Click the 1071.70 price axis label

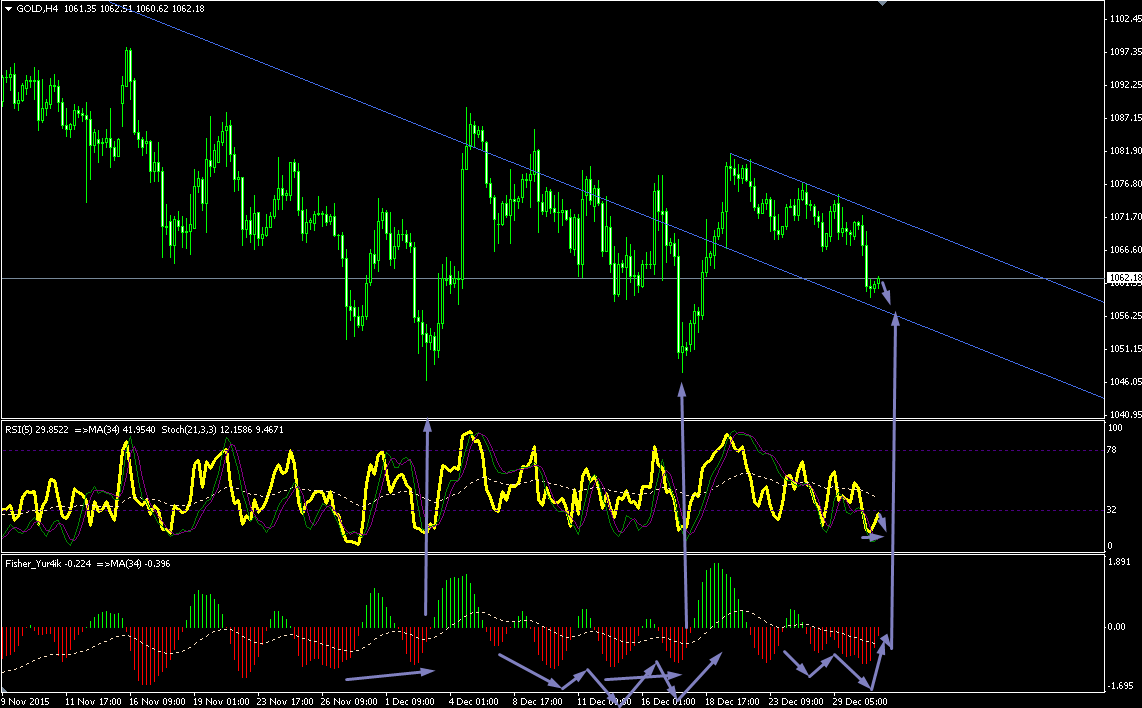[1126, 216]
